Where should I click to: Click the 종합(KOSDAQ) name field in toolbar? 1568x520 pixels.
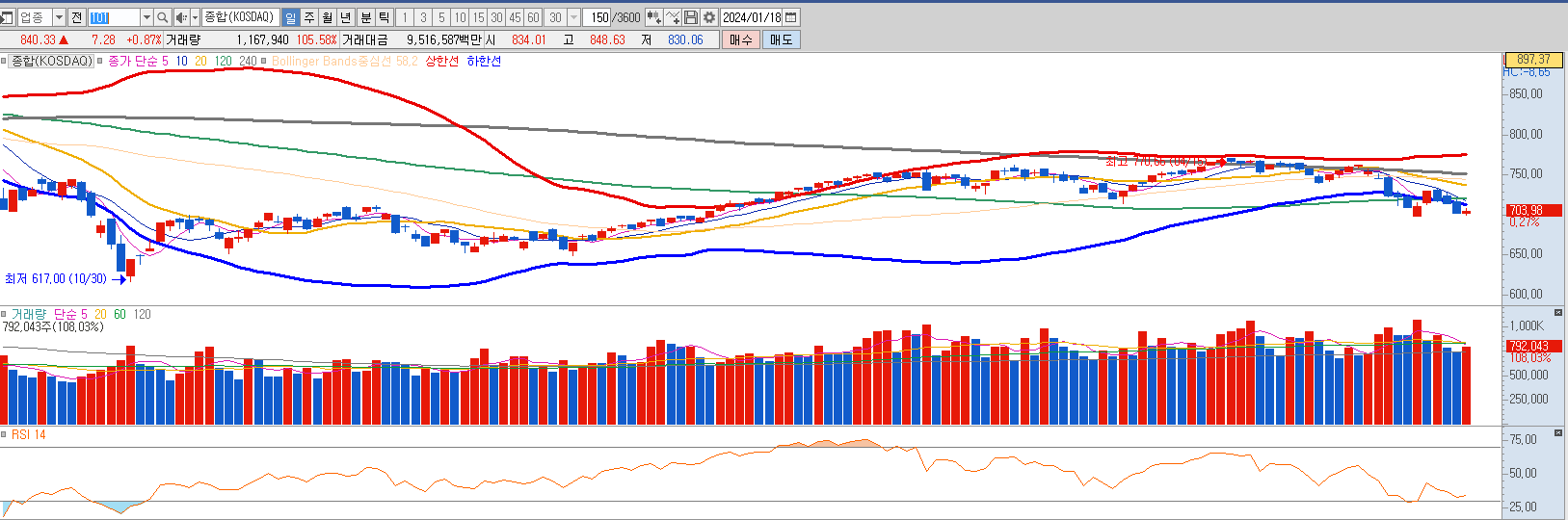[241, 17]
